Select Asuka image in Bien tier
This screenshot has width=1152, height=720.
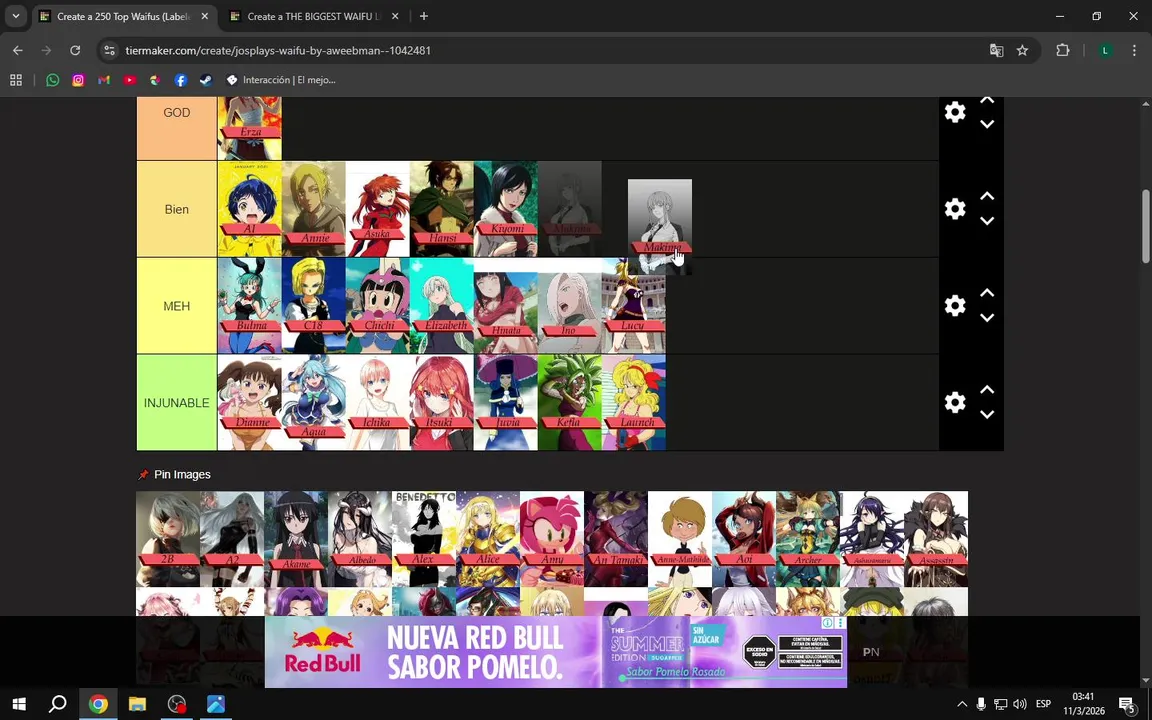(x=378, y=209)
